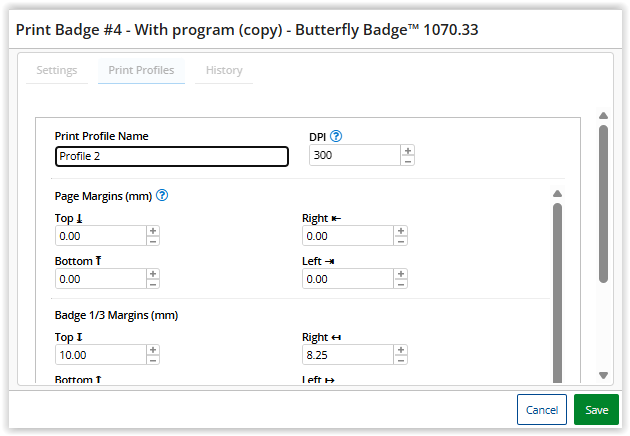
Task: Open the DPI help icon
Action: coord(336,136)
